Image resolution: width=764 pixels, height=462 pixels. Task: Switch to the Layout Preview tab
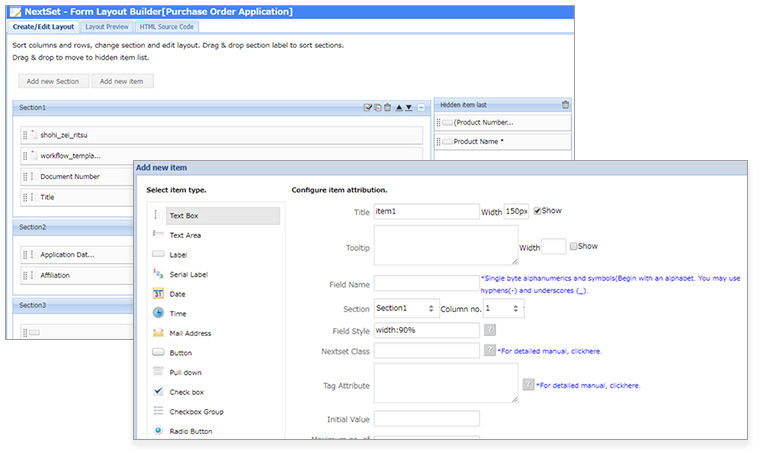pyautogui.click(x=107, y=27)
